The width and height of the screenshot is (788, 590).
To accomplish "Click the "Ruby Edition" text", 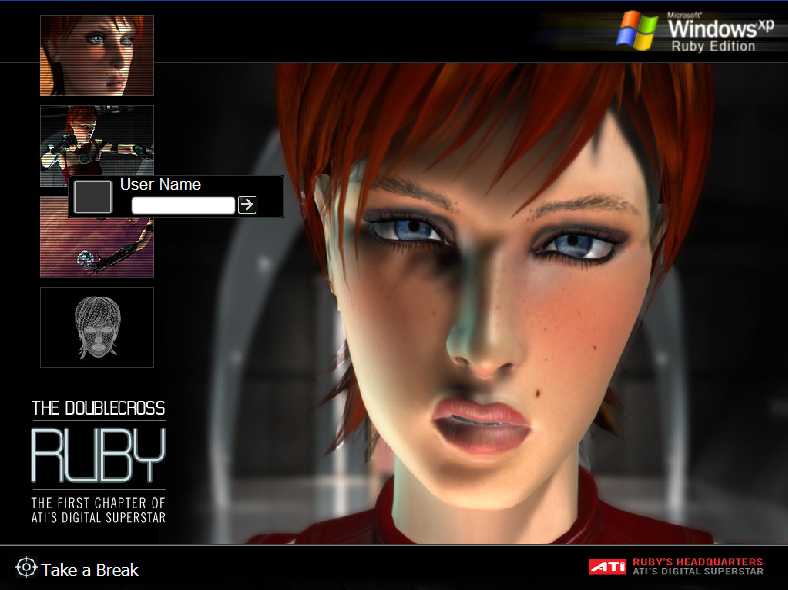I will (713, 46).
